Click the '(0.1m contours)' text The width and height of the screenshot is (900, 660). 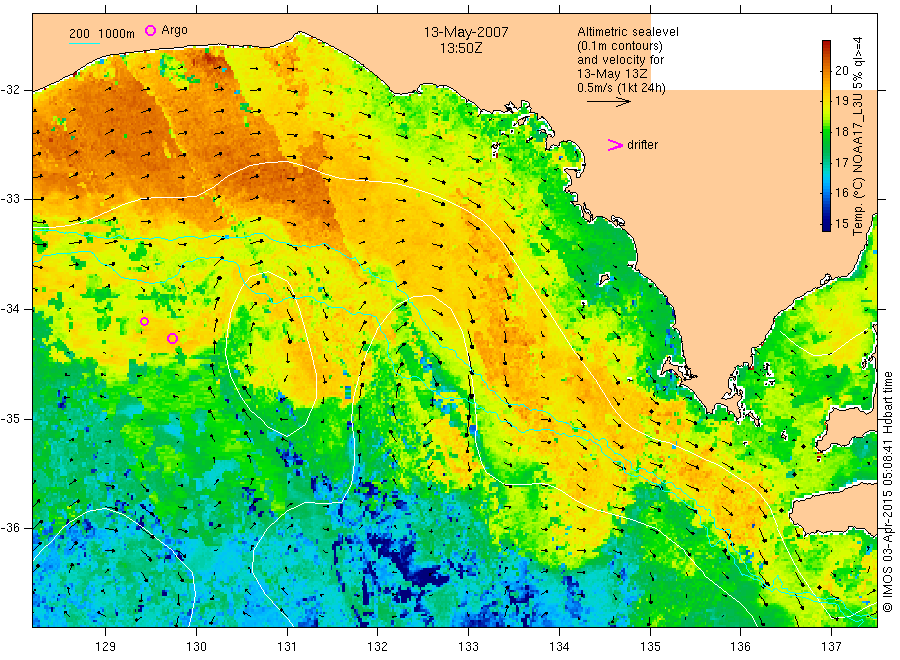click(620, 46)
